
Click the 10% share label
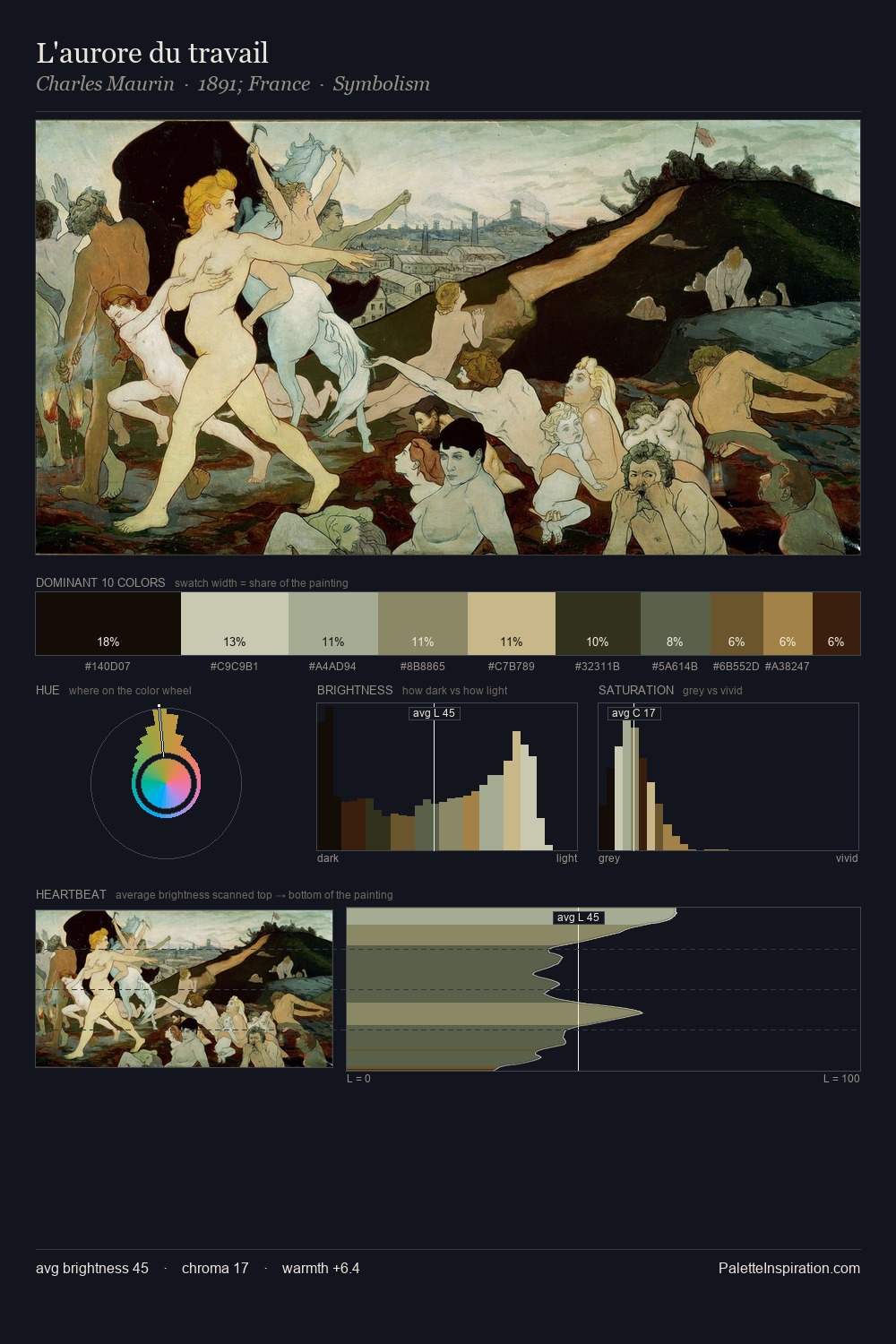598,642
